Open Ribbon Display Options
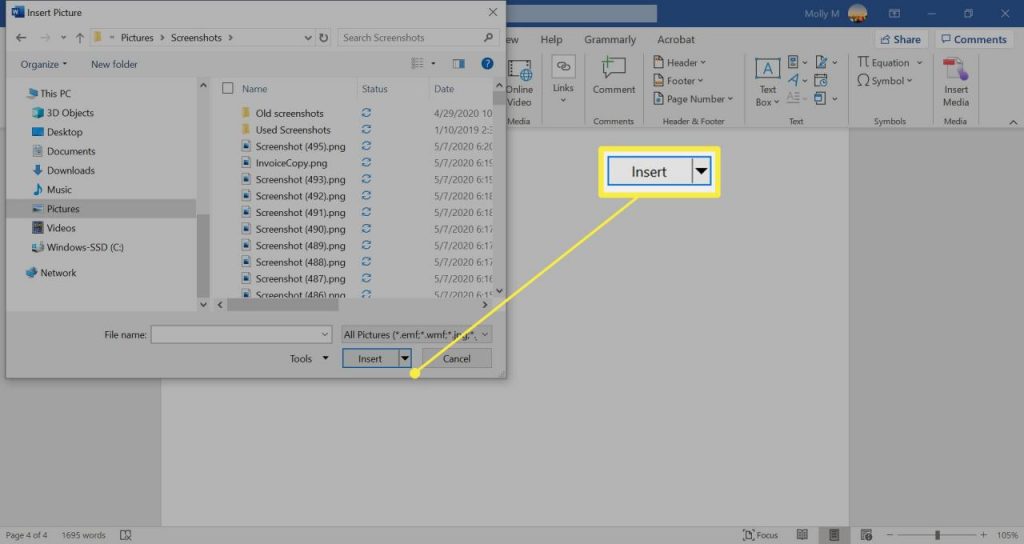This screenshot has width=1024, height=544. click(894, 13)
